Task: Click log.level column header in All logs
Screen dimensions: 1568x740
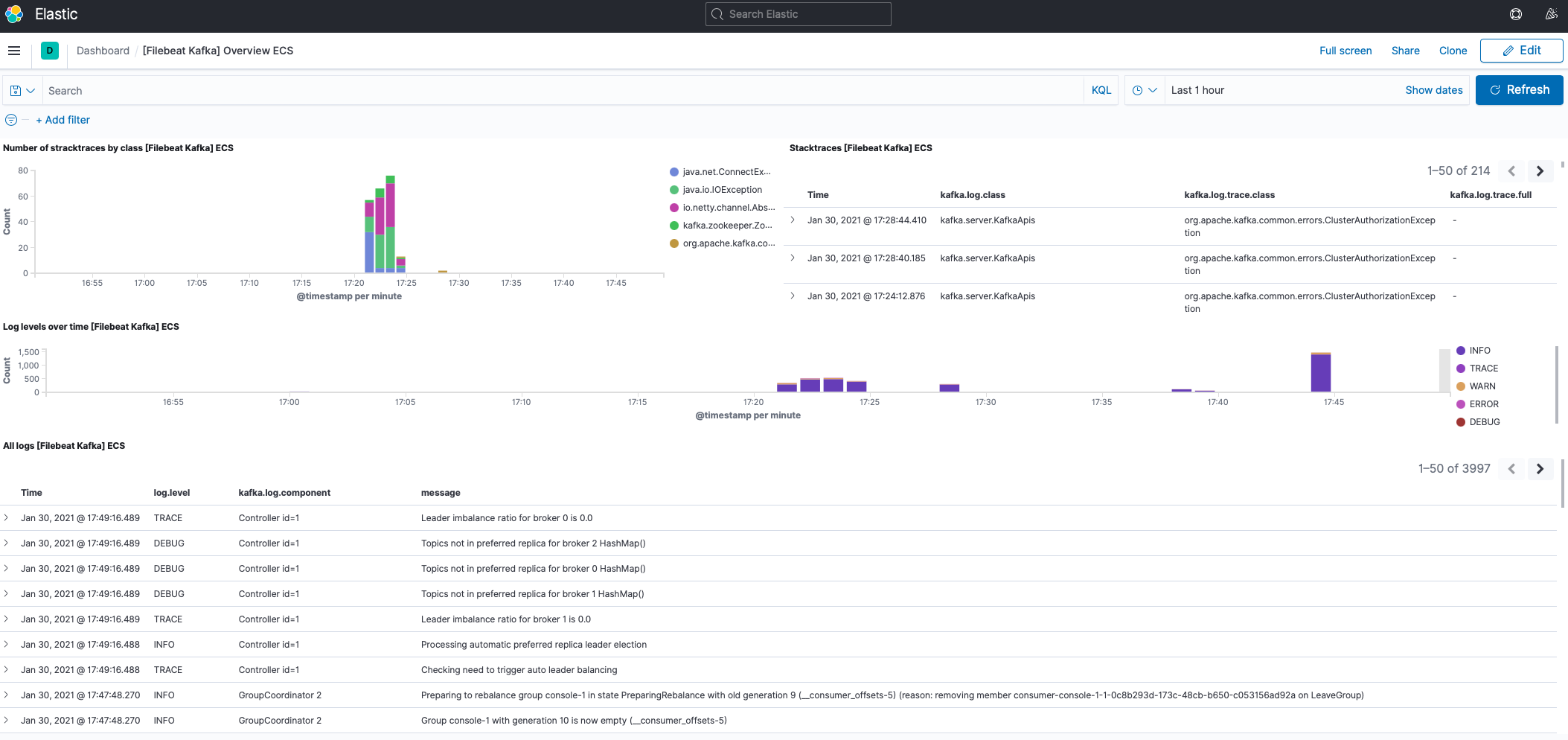Action: click(172, 493)
